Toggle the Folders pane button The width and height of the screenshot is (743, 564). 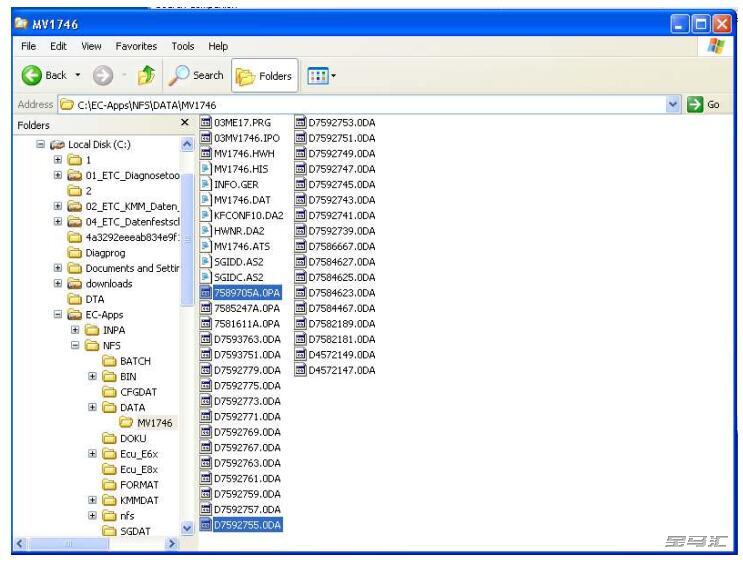click(264, 76)
